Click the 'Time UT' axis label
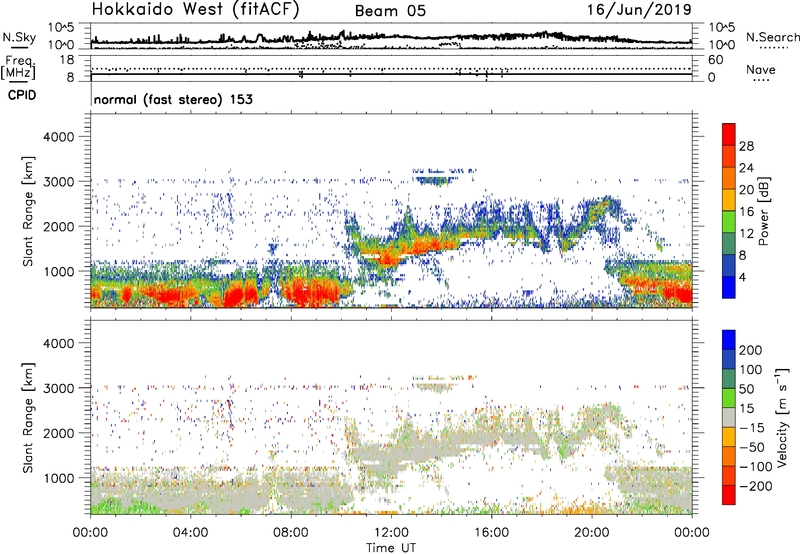Screen dimensions: 800x554 pyautogui.click(x=391, y=547)
